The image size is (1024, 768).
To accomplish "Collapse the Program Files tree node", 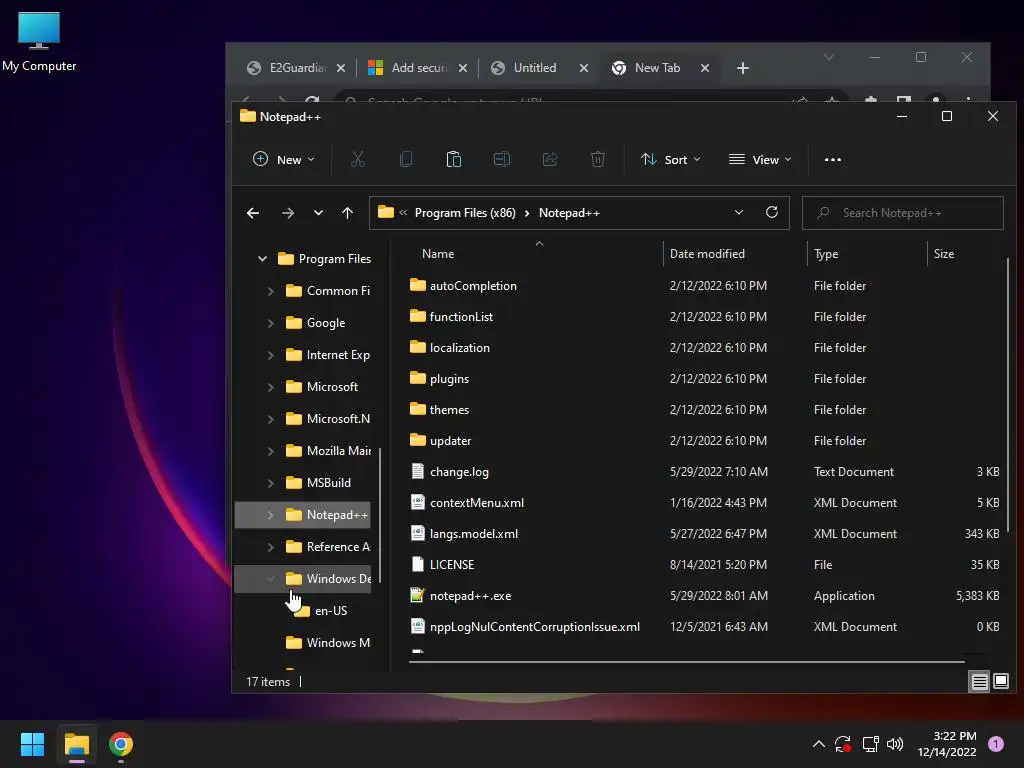I will click(262, 259).
